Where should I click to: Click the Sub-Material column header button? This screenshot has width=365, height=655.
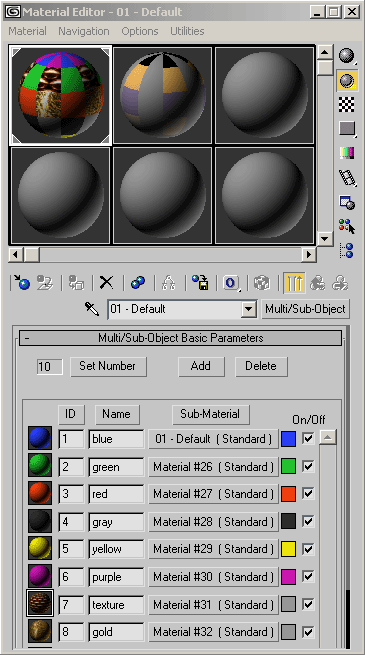[210, 414]
